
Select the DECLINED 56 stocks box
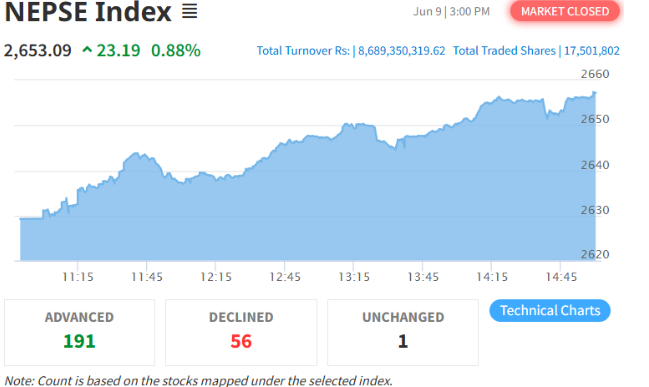tap(241, 332)
